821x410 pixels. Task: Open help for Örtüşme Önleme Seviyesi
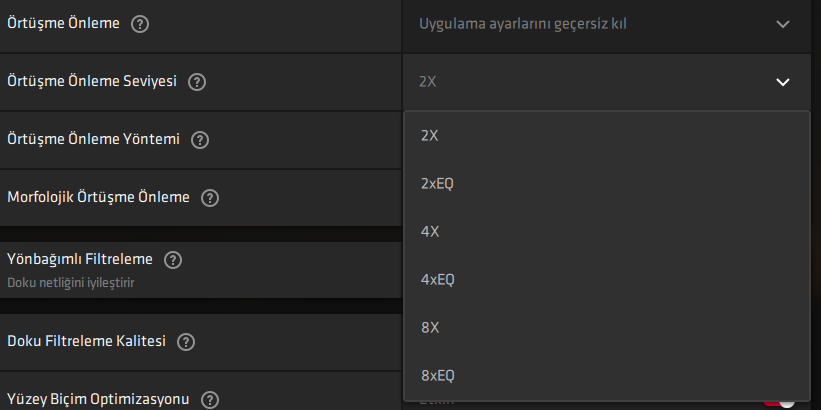click(x=197, y=82)
